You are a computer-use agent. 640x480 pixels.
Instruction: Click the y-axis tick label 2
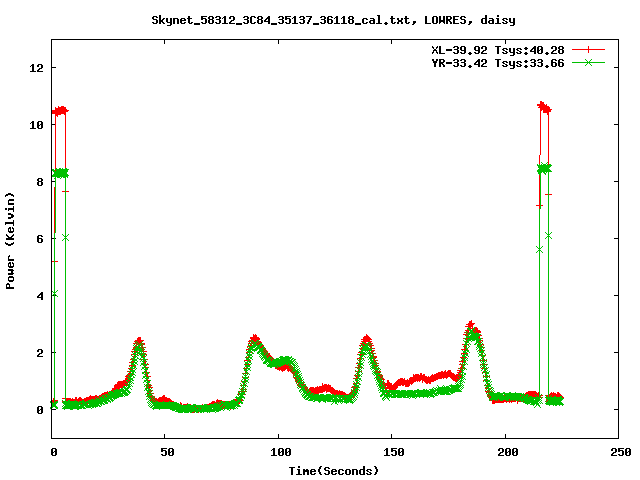[40, 353]
